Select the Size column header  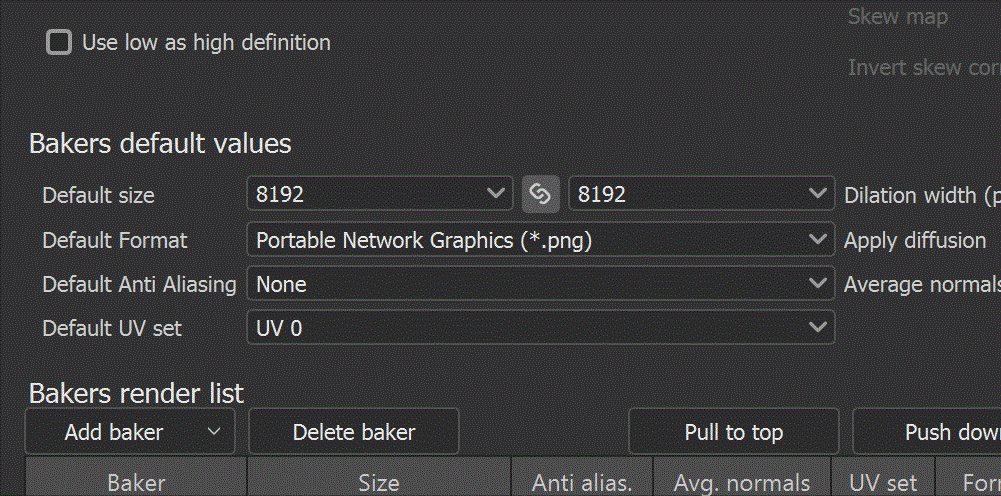pos(379,483)
